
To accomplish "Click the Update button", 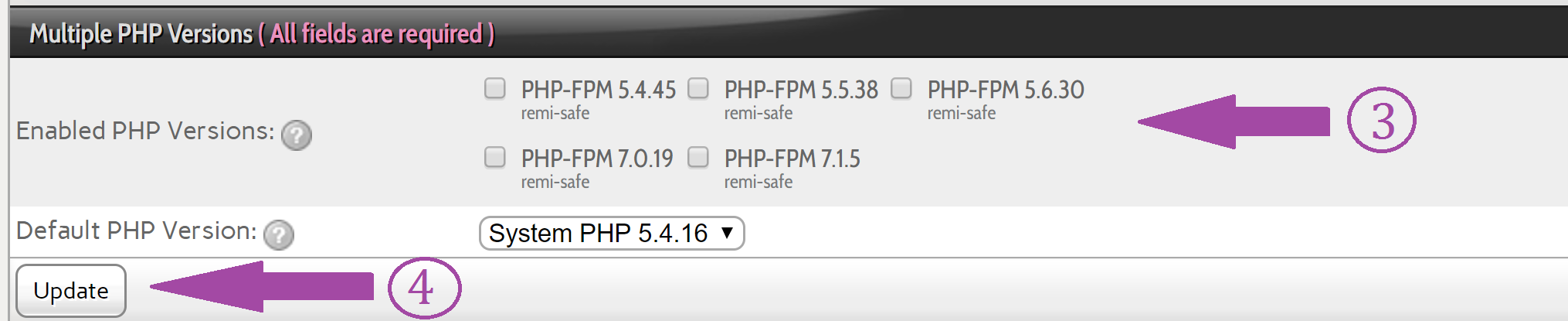I will point(71,291).
